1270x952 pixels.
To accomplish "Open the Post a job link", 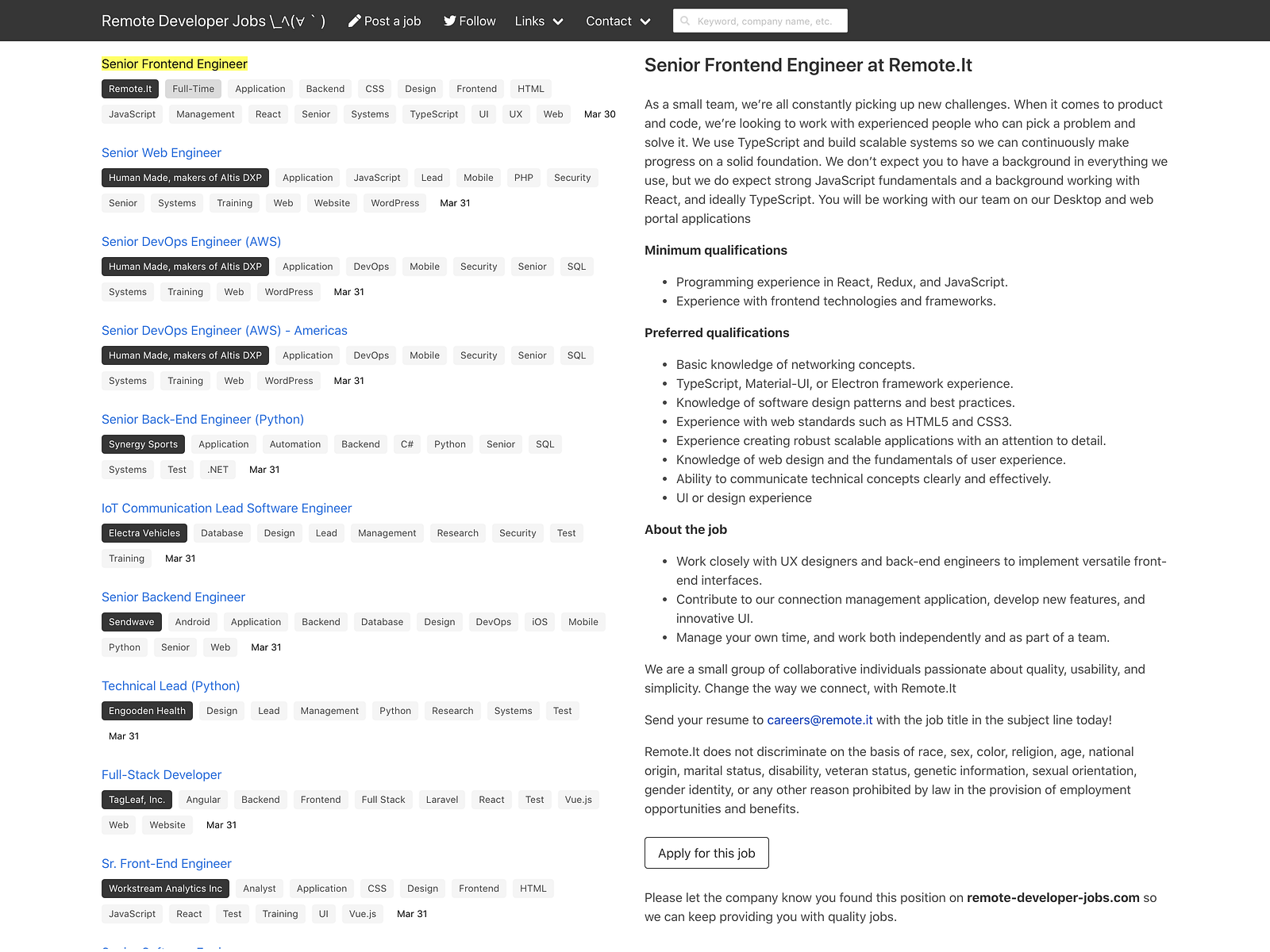I will point(385,21).
